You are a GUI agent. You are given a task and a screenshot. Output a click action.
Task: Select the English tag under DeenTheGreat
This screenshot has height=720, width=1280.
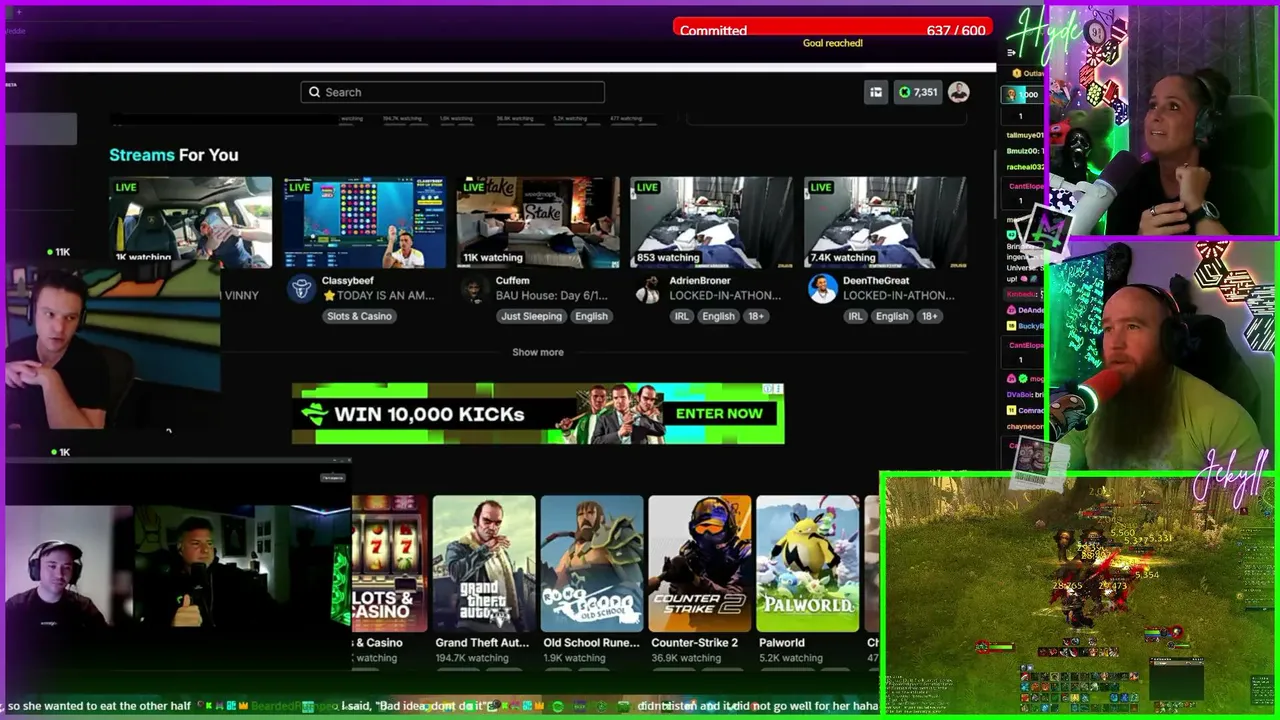tap(892, 316)
